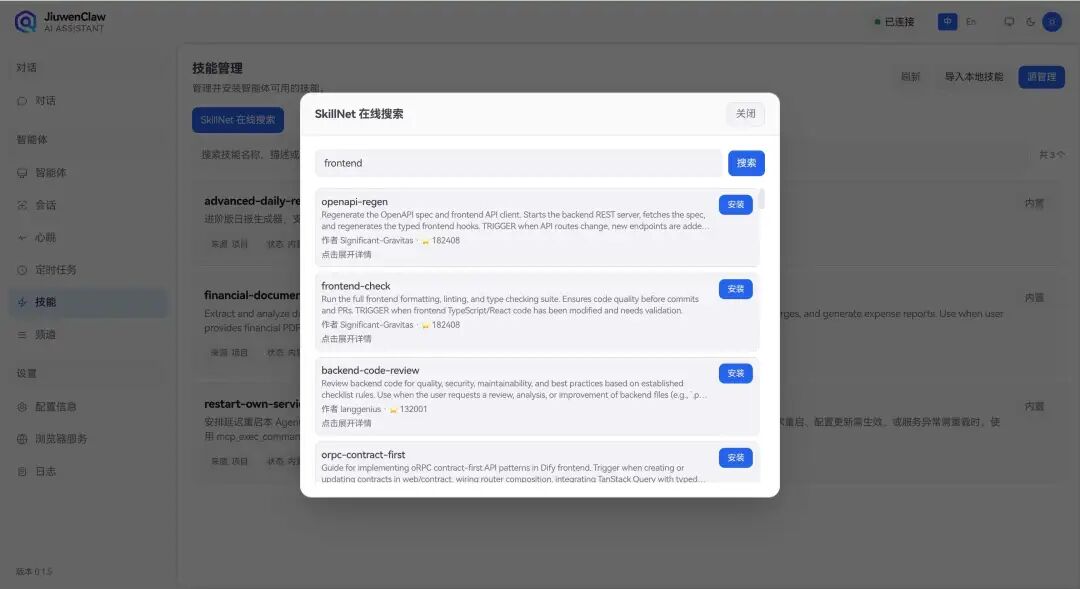The width and height of the screenshot is (1080, 589).
Task: Click the 日志 document icon in sidebar
Action: (22, 472)
